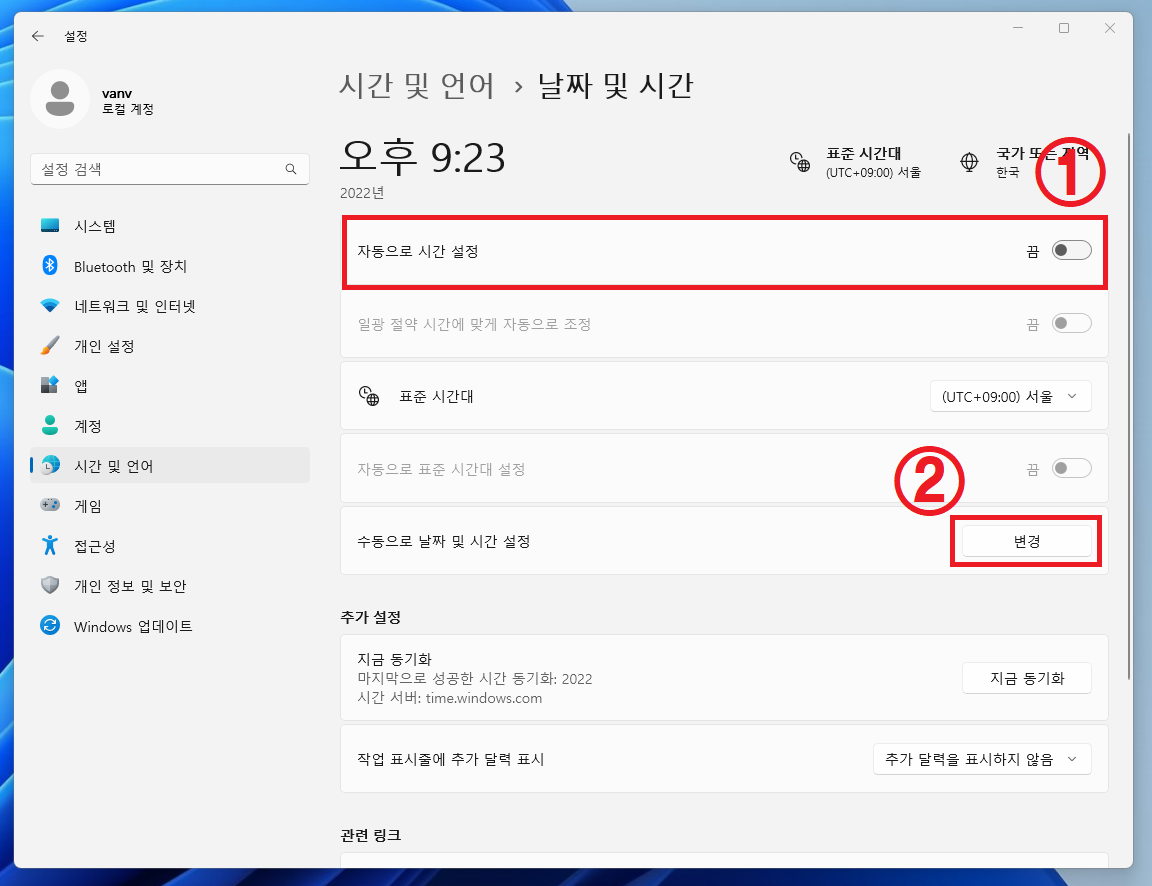Click the search magnifier icon
The height and width of the screenshot is (886, 1152).
click(x=291, y=169)
